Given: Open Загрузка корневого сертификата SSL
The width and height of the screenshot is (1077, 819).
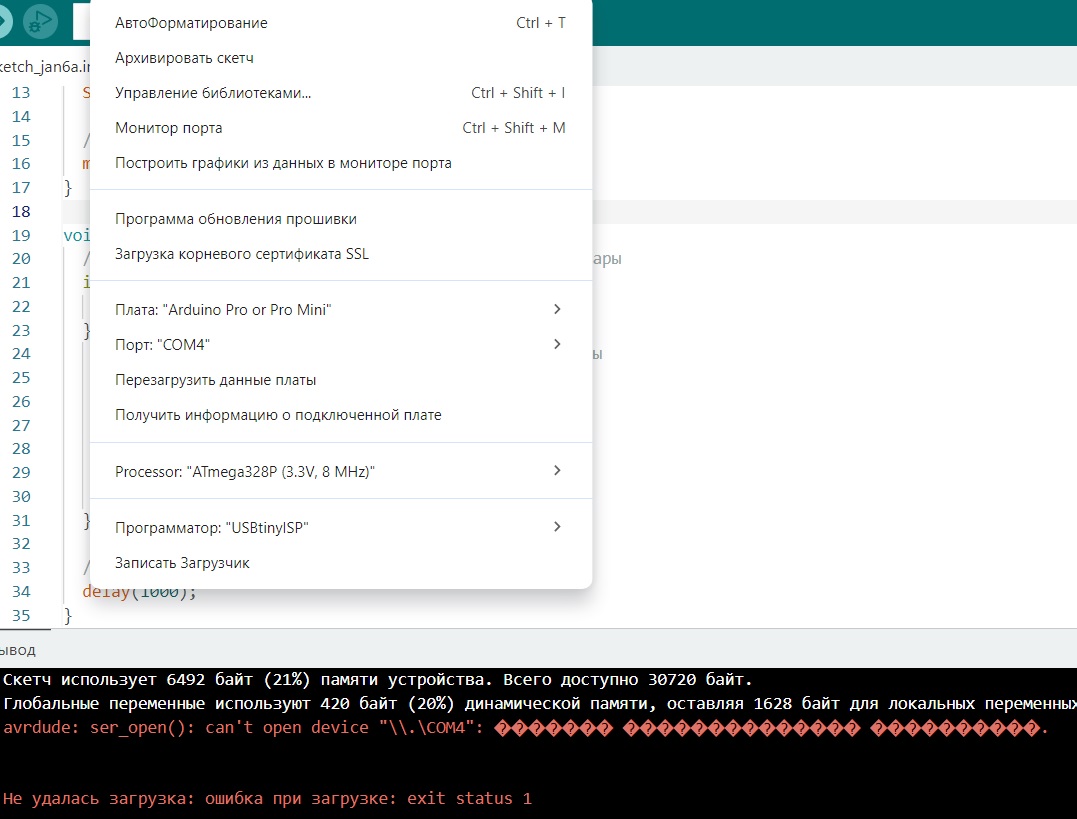Looking at the screenshot, I should pyautogui.click(x=241, y=254).
